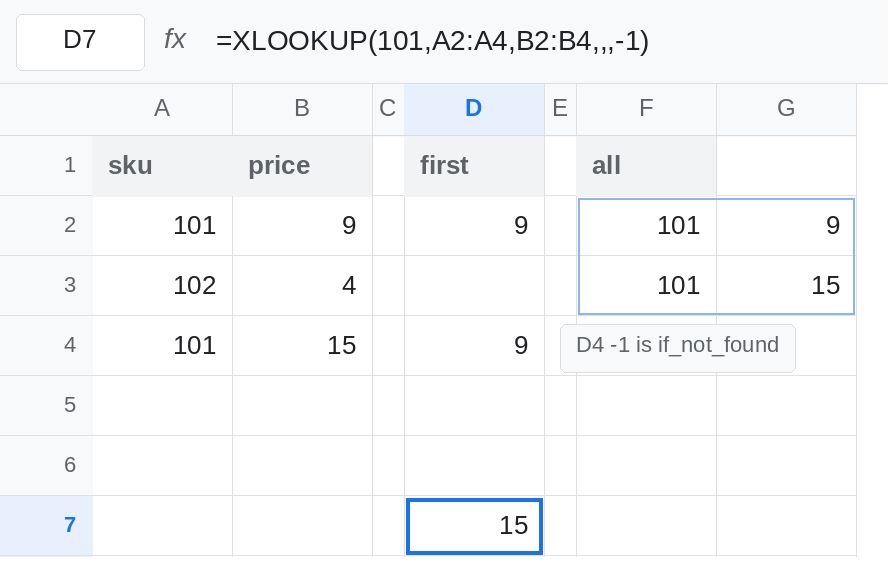Select narrow column C header

click(388, 109)
